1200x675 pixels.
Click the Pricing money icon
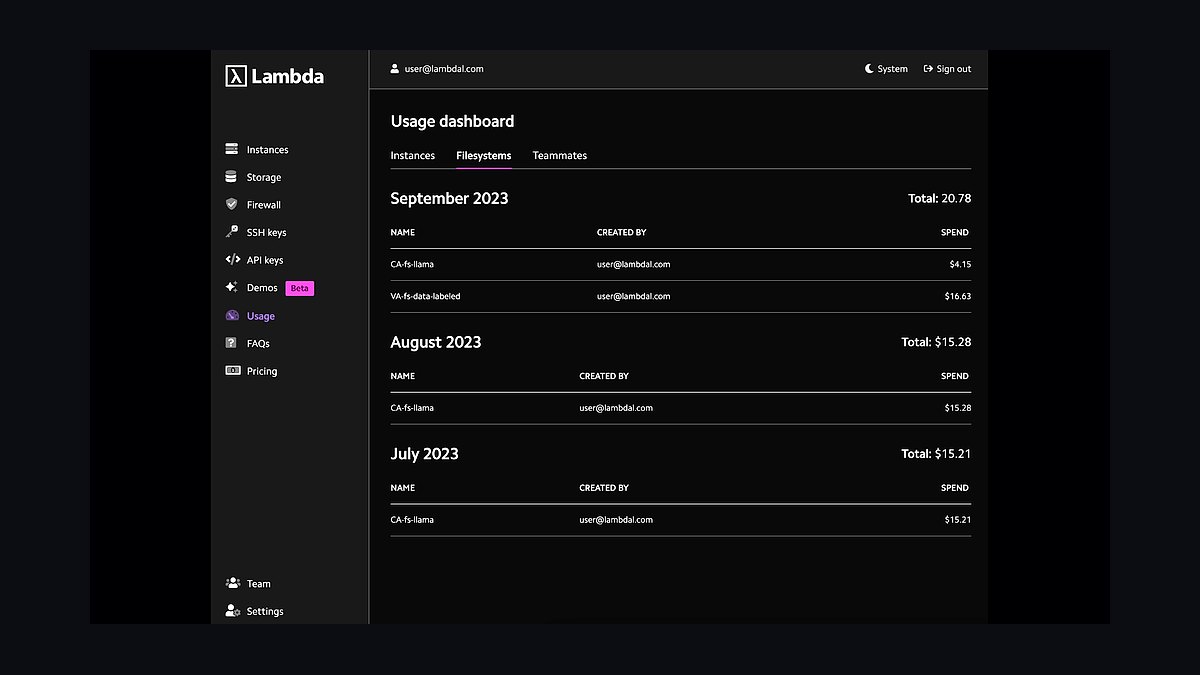click(232, 371)
